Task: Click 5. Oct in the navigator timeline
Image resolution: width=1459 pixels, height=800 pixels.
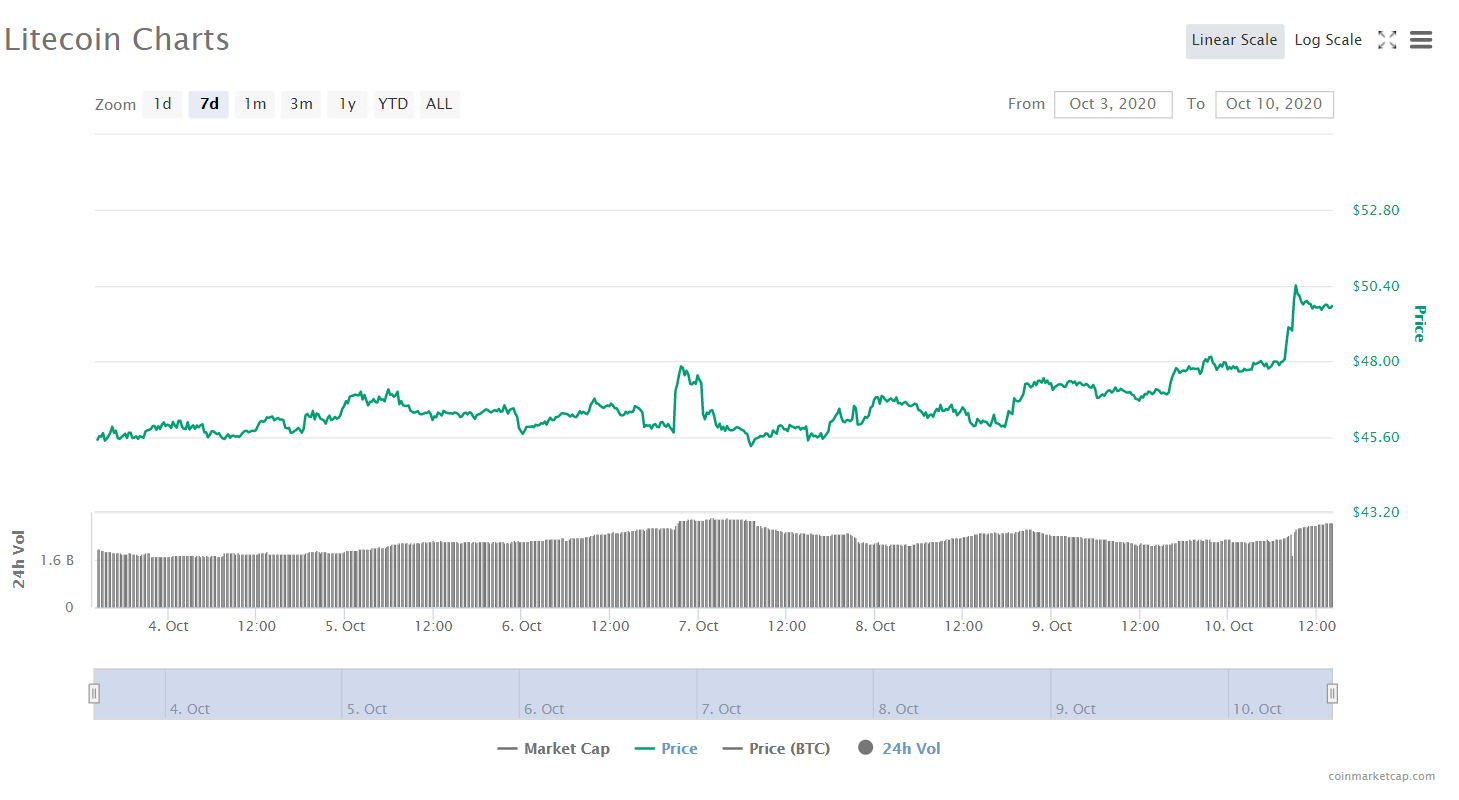Action: tap(367, 709)
